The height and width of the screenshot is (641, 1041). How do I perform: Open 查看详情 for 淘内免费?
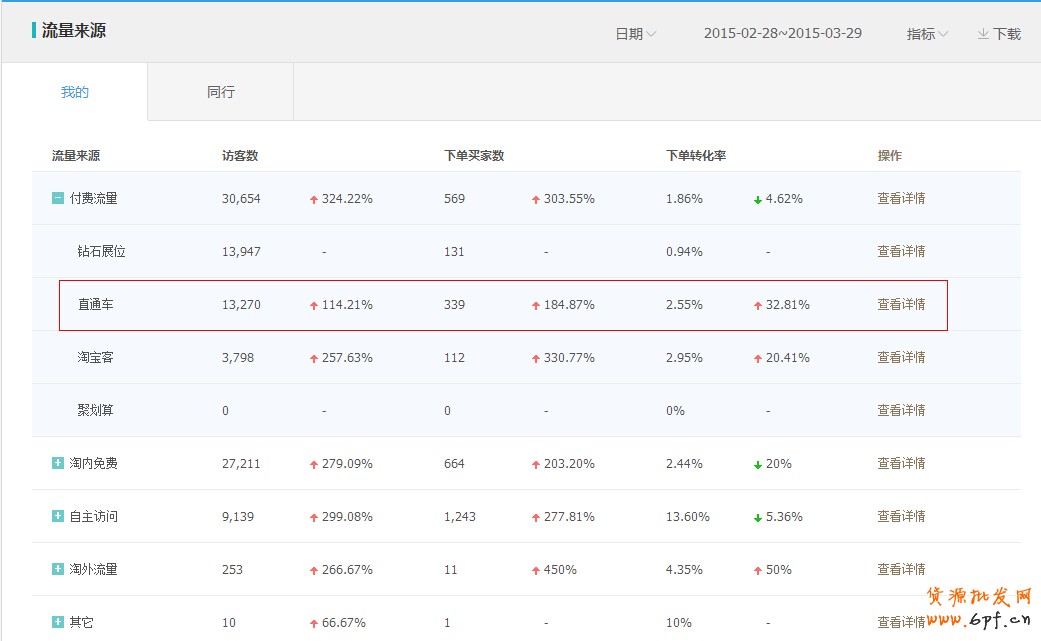point(901,463)
